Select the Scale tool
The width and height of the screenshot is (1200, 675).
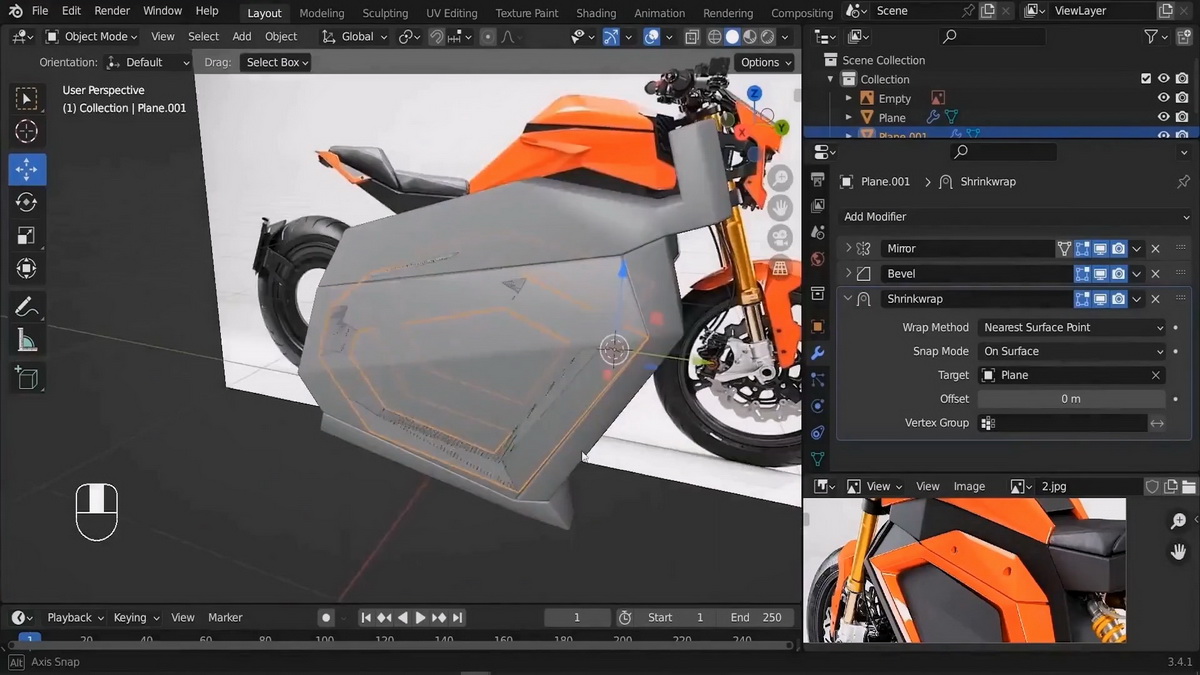[27, 236]
